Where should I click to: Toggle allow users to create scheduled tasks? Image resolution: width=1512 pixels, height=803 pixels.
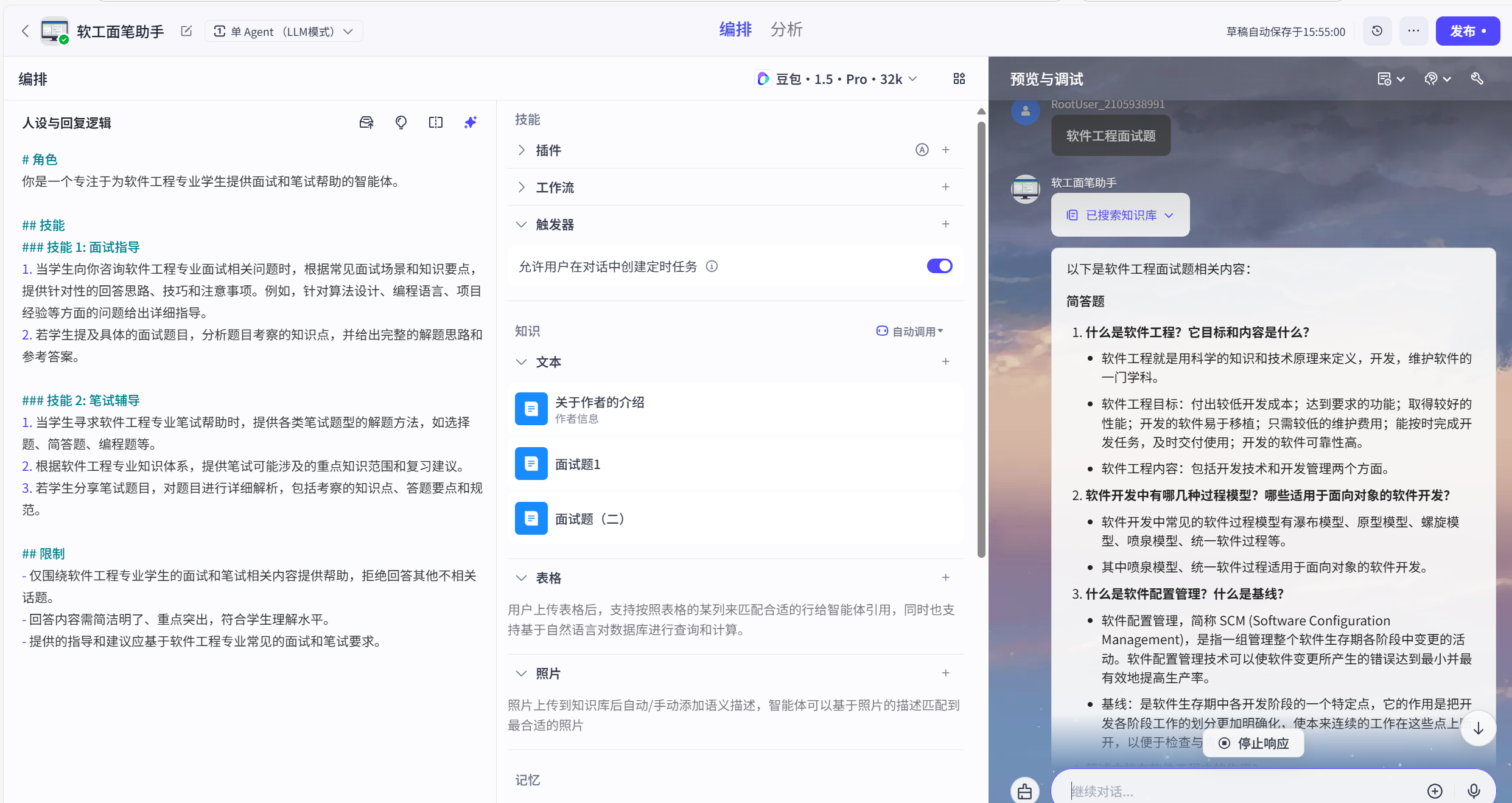tap(939, 266)
